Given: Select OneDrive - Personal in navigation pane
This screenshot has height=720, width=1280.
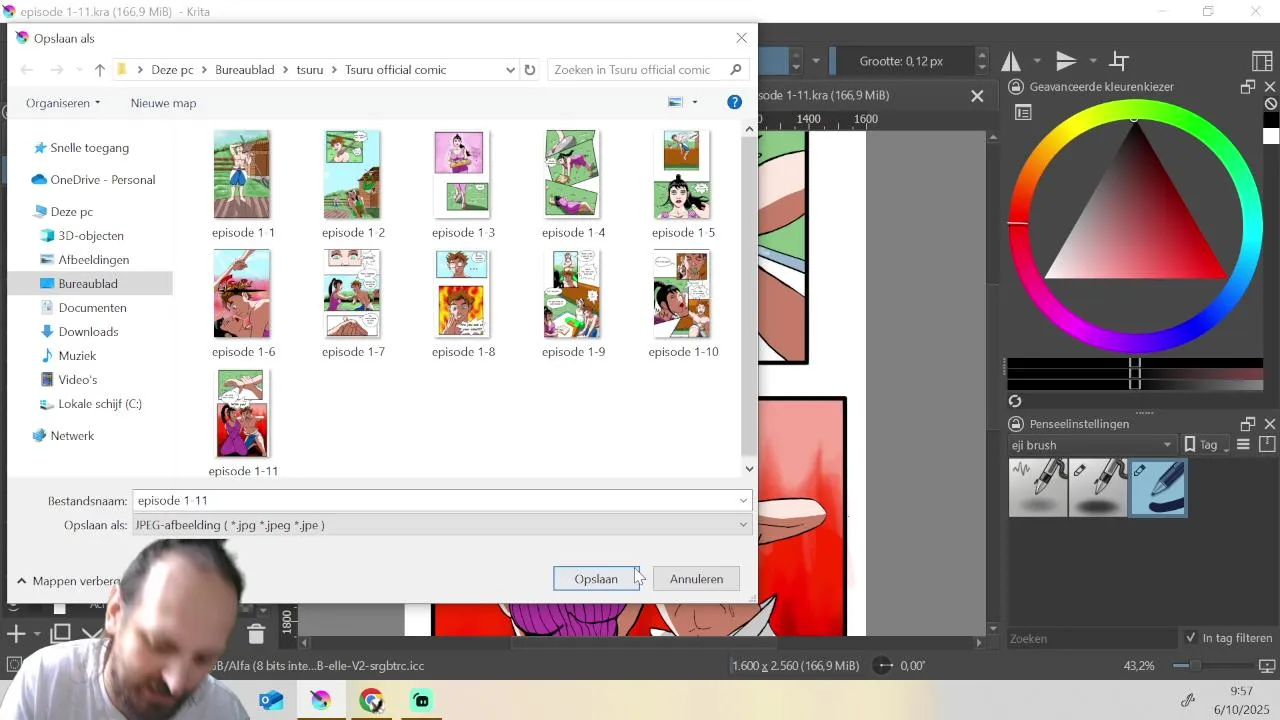Looking at the screenshot, I should 102,180.
